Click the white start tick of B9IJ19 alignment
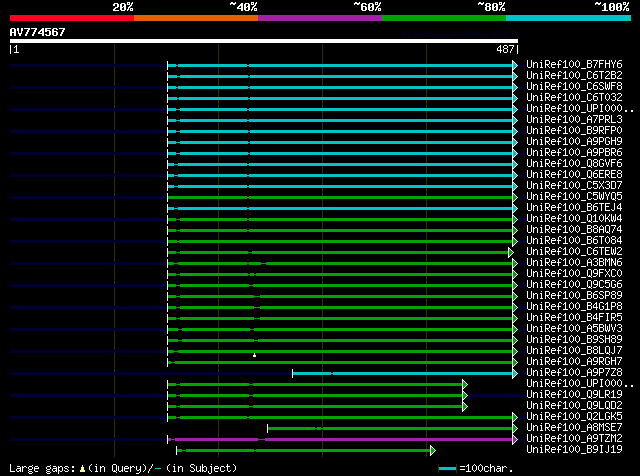The image size is (640, 476). pyautogui.click(x=176, y=451)
